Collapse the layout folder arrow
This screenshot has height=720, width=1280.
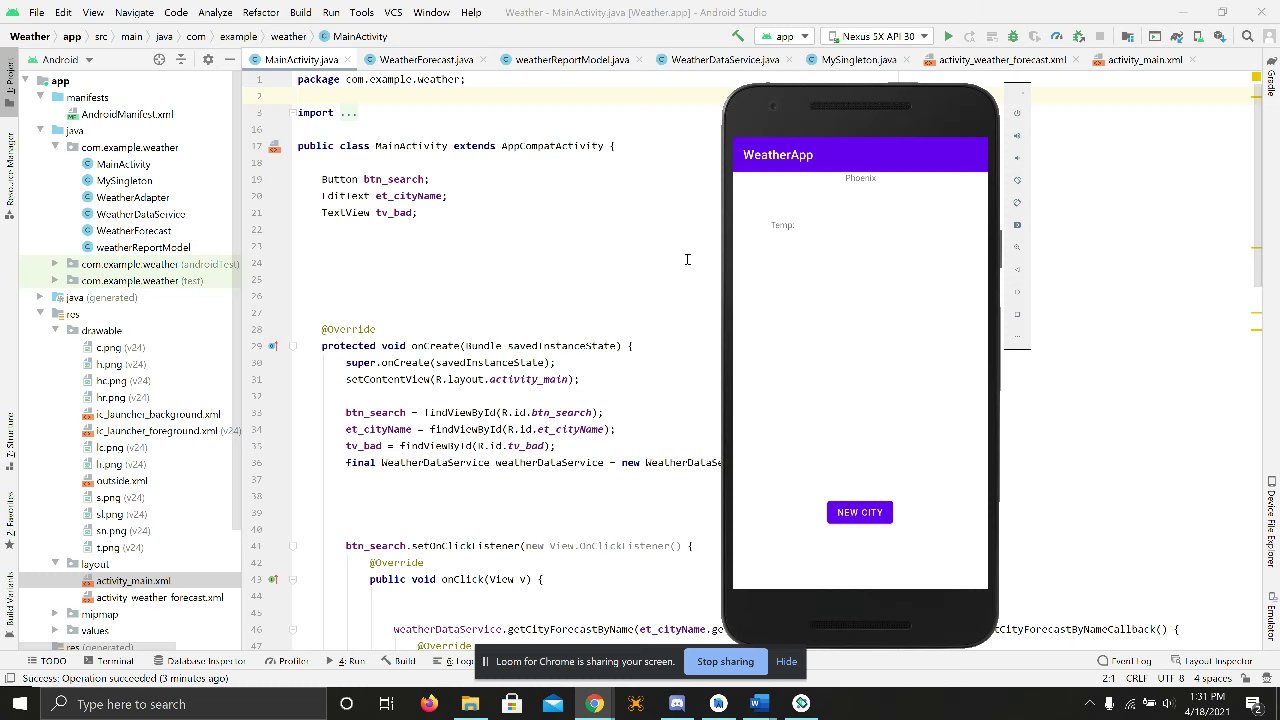(x=56, y=564)
